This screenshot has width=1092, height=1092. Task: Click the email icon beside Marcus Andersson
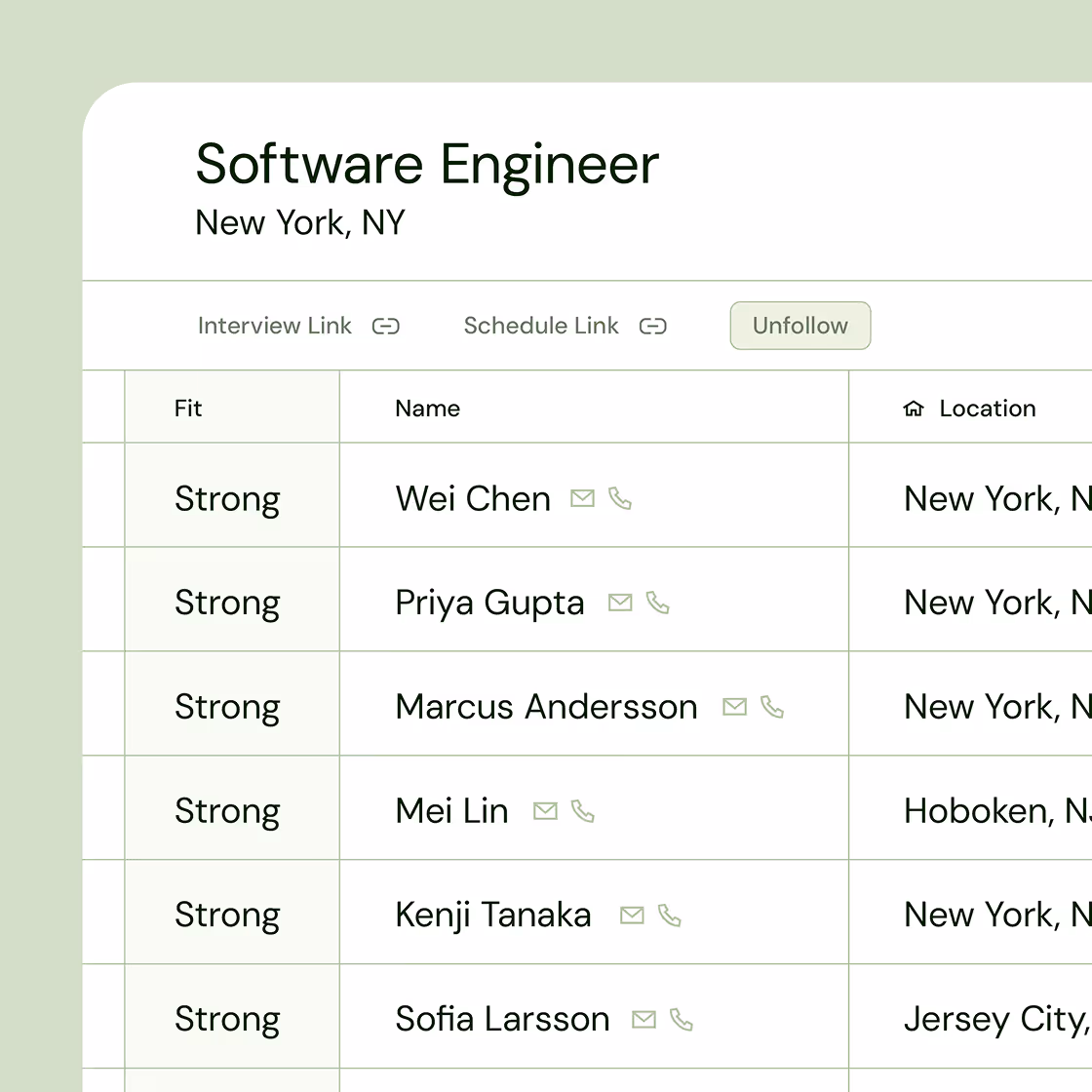coord(734,707)
